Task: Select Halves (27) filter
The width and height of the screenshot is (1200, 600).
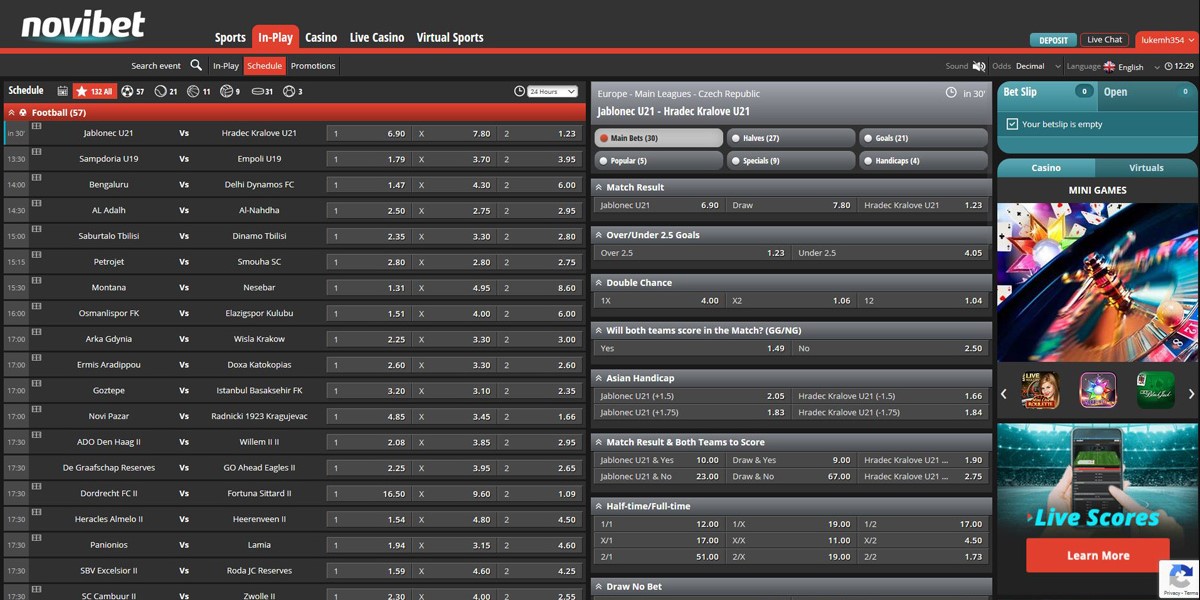Action: coord(791,138)
